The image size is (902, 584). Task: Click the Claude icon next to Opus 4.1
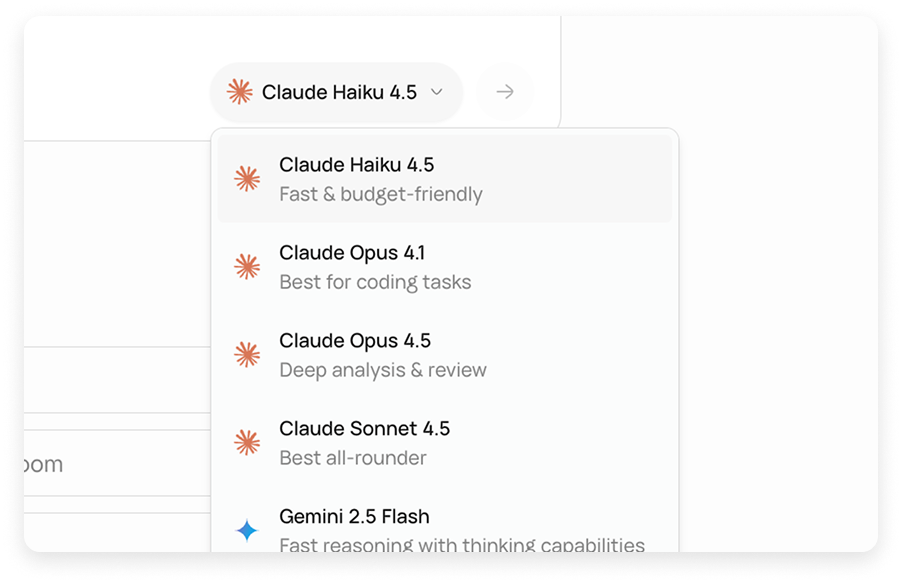247,266
